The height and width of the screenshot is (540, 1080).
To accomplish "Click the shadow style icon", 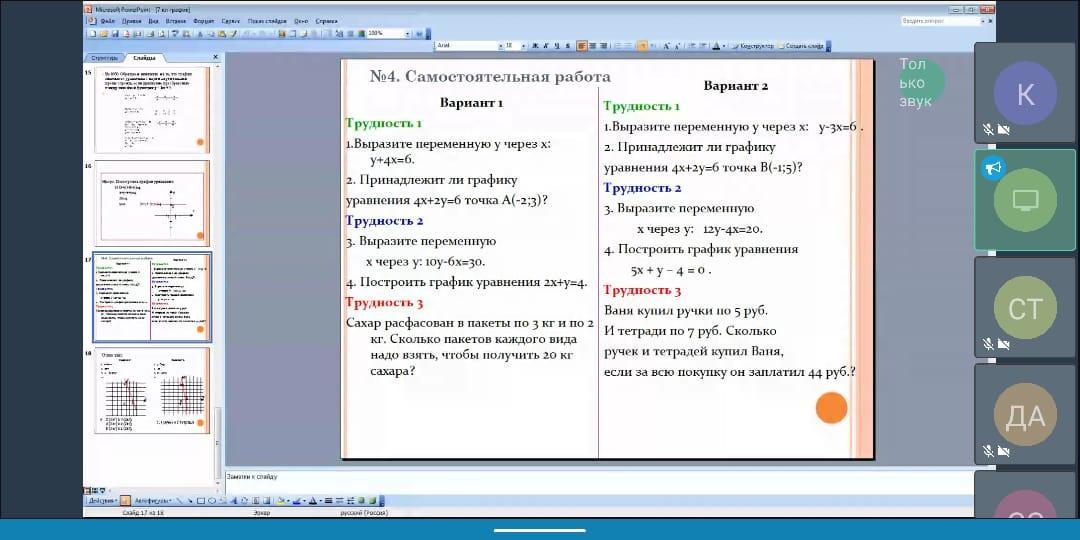I will coord(361,501).
